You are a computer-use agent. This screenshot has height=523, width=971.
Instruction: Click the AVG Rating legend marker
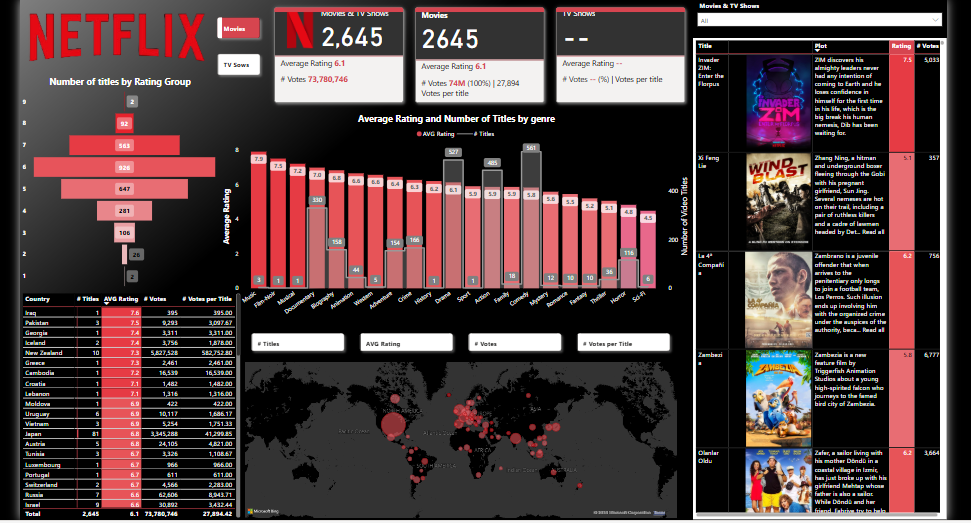coord(419,134)
